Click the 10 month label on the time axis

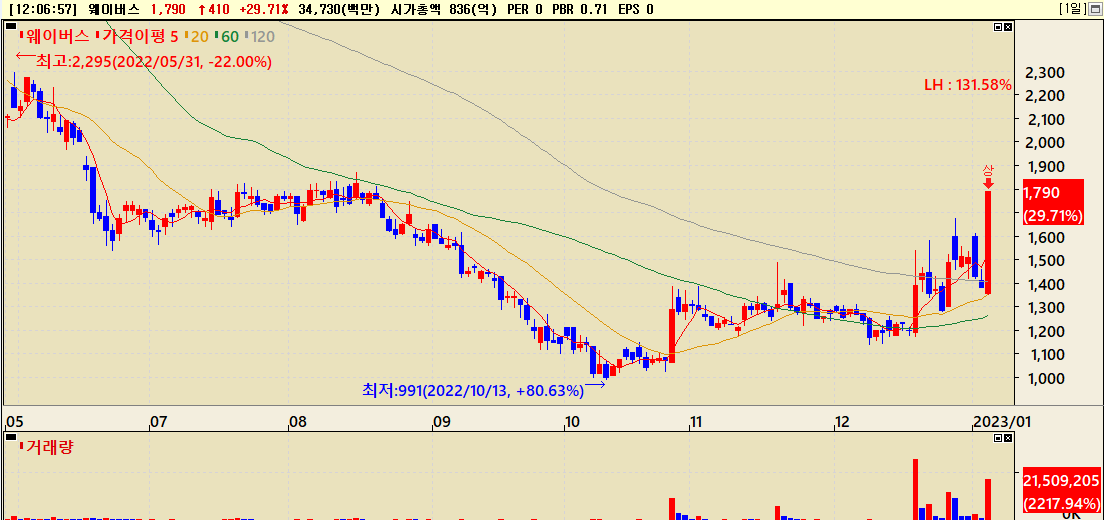pyautogui.click(x=572, y=423)
